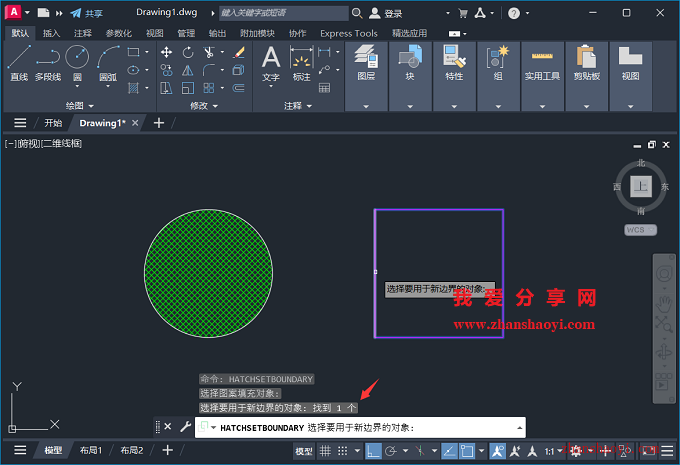Image resolution: width=680 pixels, height=465 pixels.
Task: Open the Circle (圆) options dropdown
Action: [x=77, y=86]
